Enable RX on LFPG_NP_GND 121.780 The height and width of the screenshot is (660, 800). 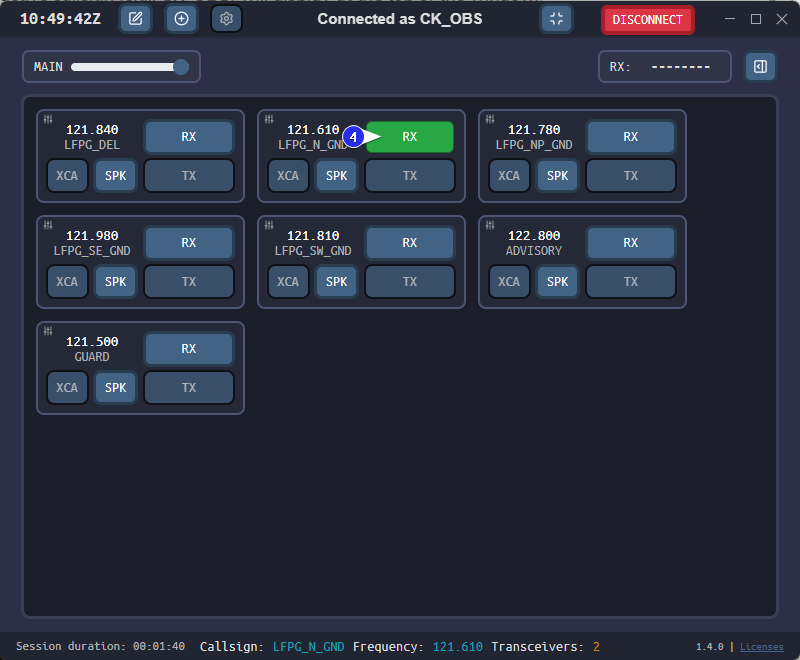(631, 137)
